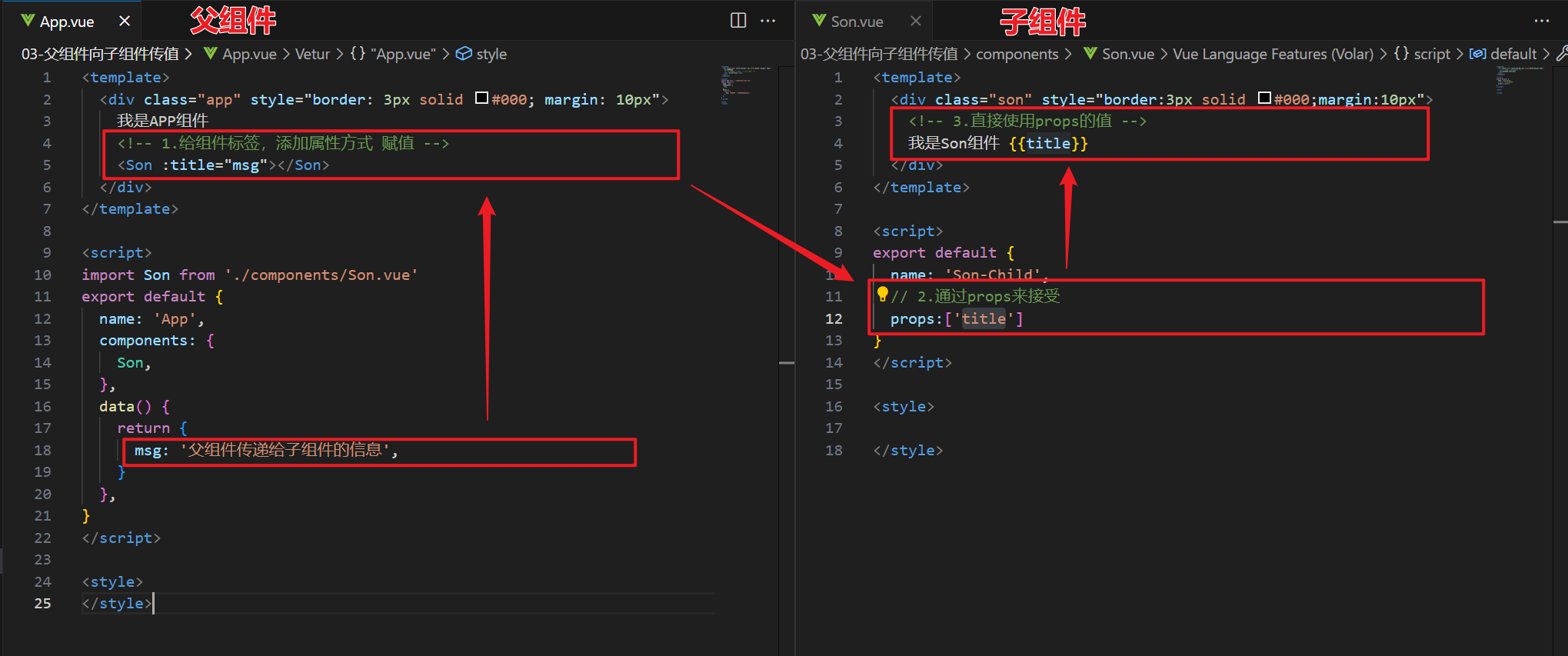Viewport: 1568px width, 656px height.
Task: Open the style breadcrumb segment
Action: pyautogui.click(x=481, y=54)
